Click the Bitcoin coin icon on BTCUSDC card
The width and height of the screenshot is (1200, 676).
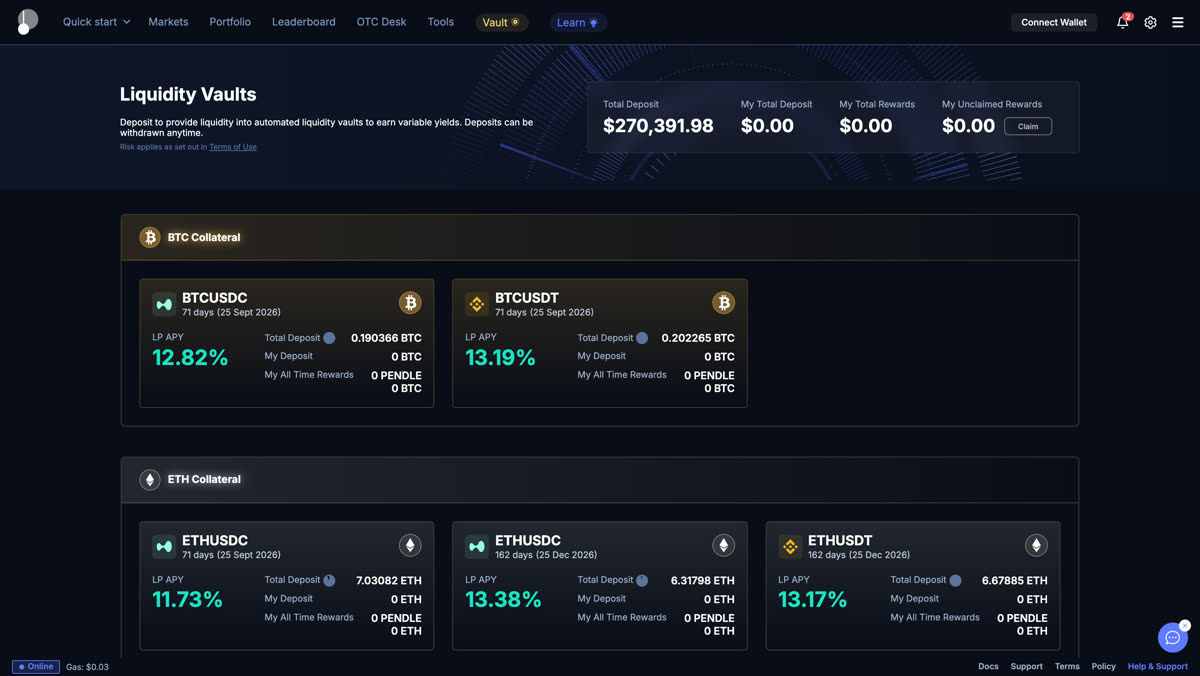point(410,302)
